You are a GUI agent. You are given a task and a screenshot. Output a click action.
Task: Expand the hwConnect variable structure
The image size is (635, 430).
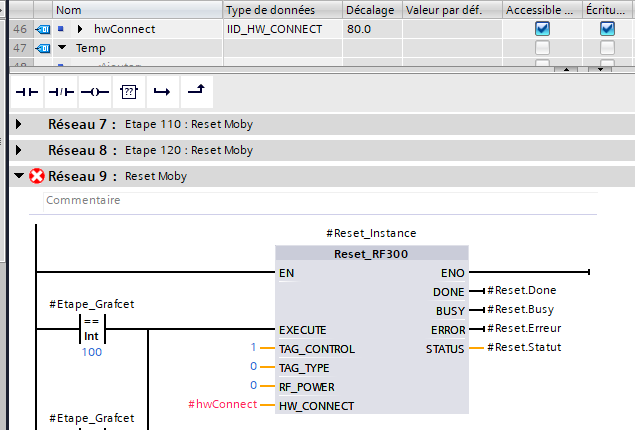(x=80, y=29)
